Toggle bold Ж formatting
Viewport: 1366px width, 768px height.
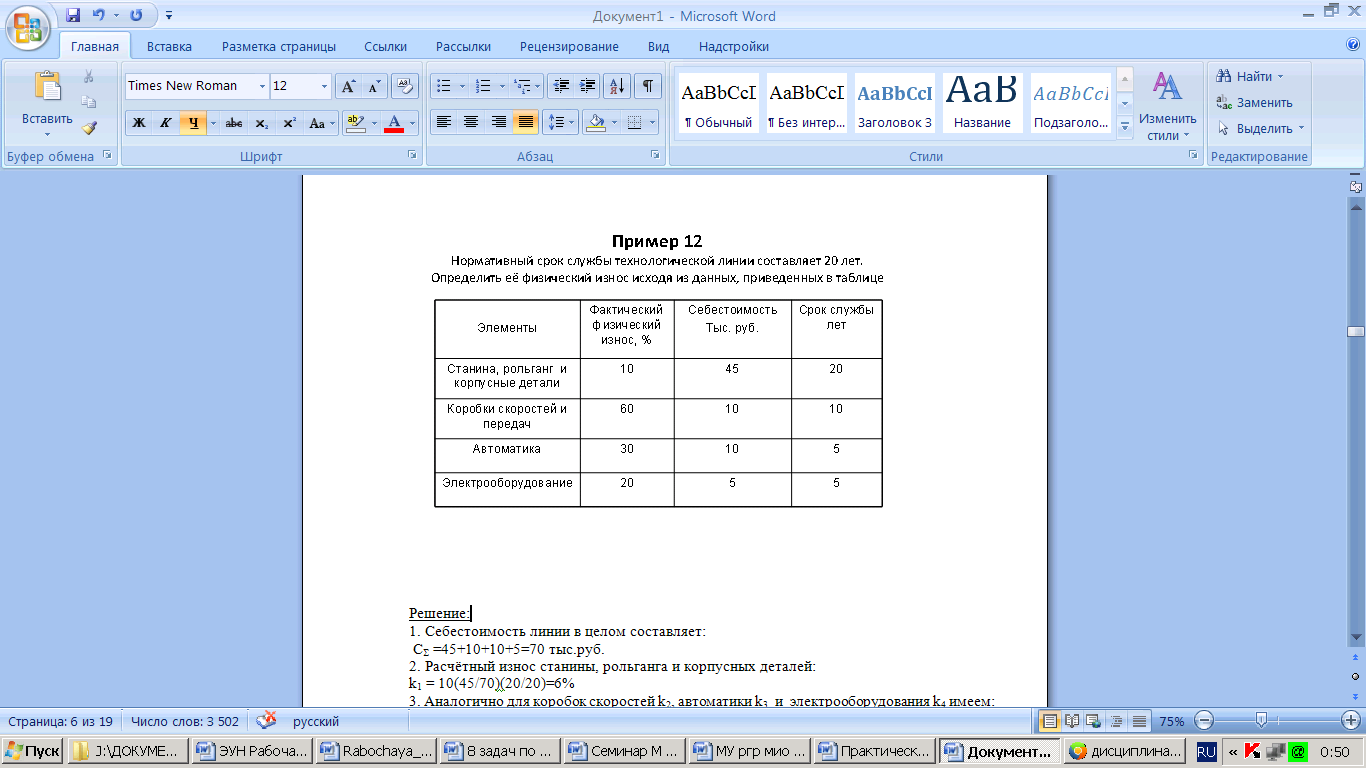coord(139,123)
